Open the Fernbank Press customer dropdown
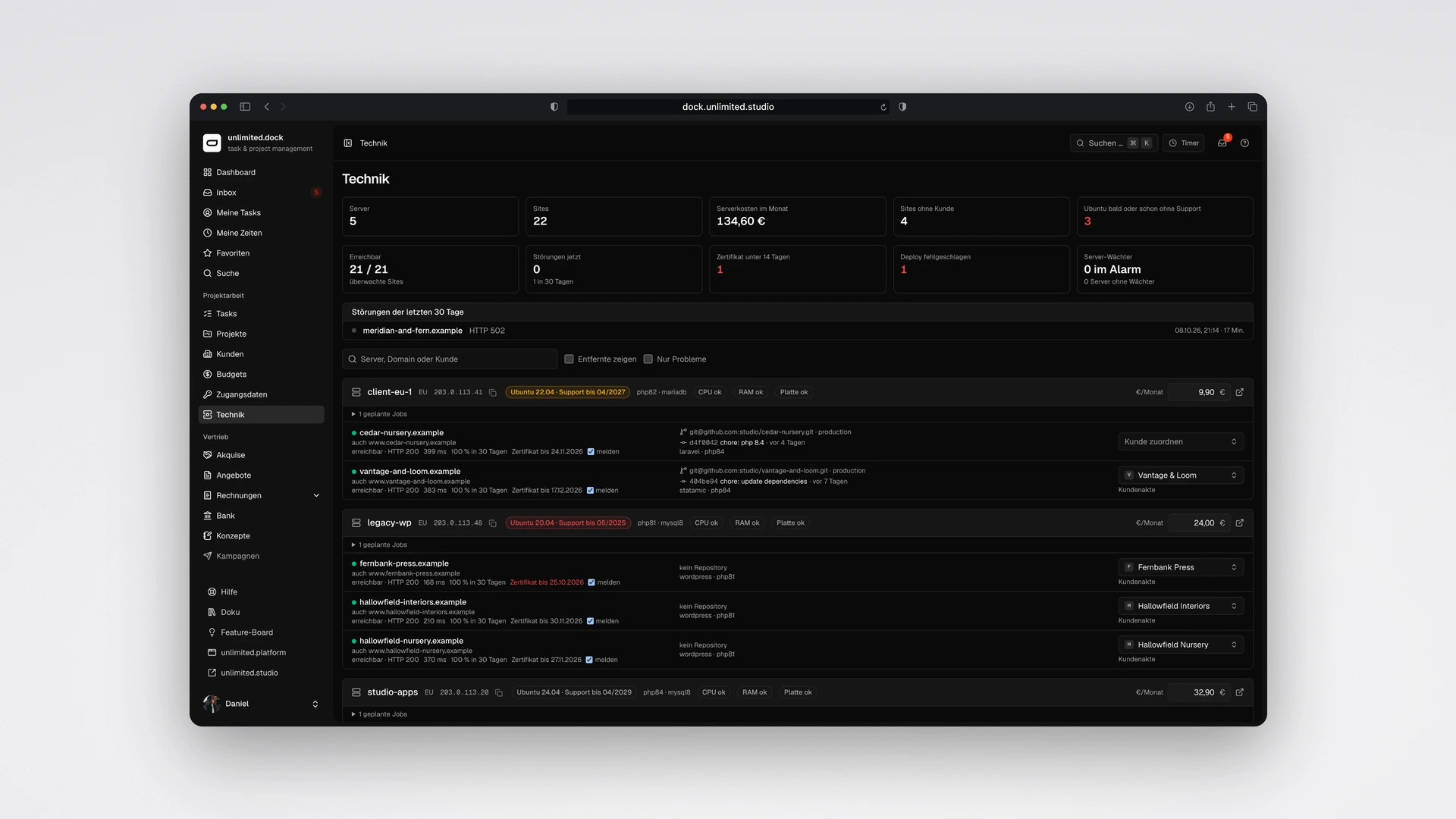Image resolution: width=1456 pixels, height=819 pixels. [1181, 567]
